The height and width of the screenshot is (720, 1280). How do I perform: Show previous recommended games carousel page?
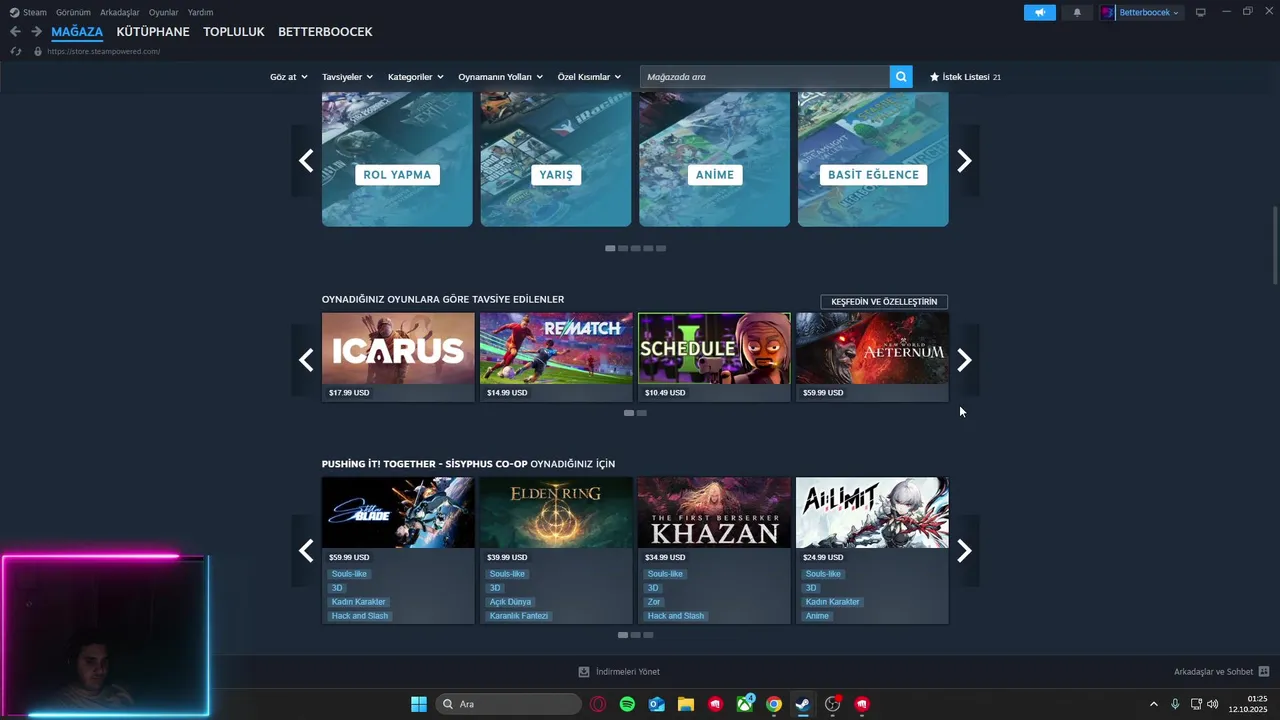click(306, 360)
